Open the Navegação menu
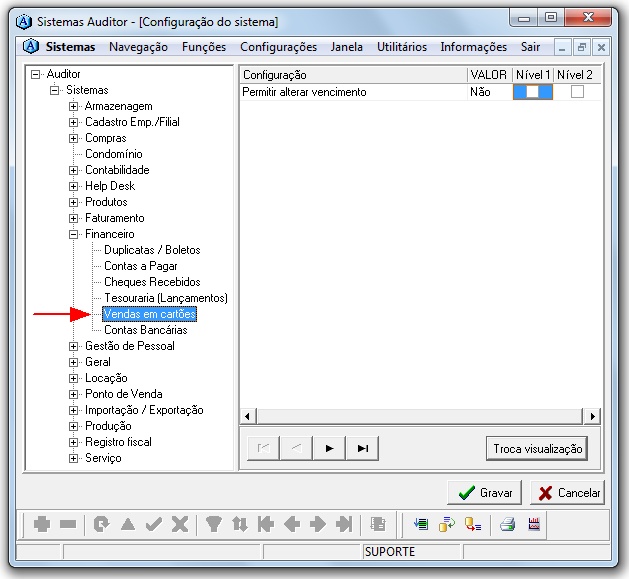Image resolution: width=629 pixels, height=579 pixels. click(138, 47)
